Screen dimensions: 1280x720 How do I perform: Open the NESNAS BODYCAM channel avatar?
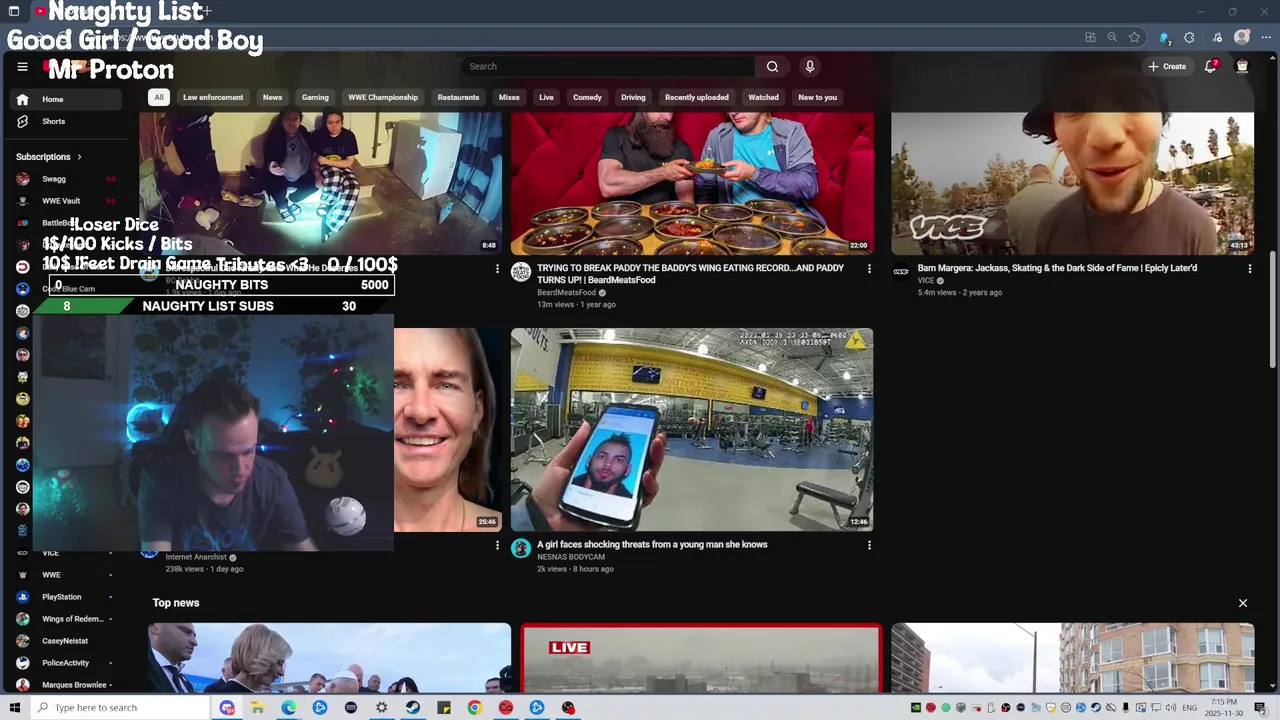pyautogui.click(x=521, y=548)
